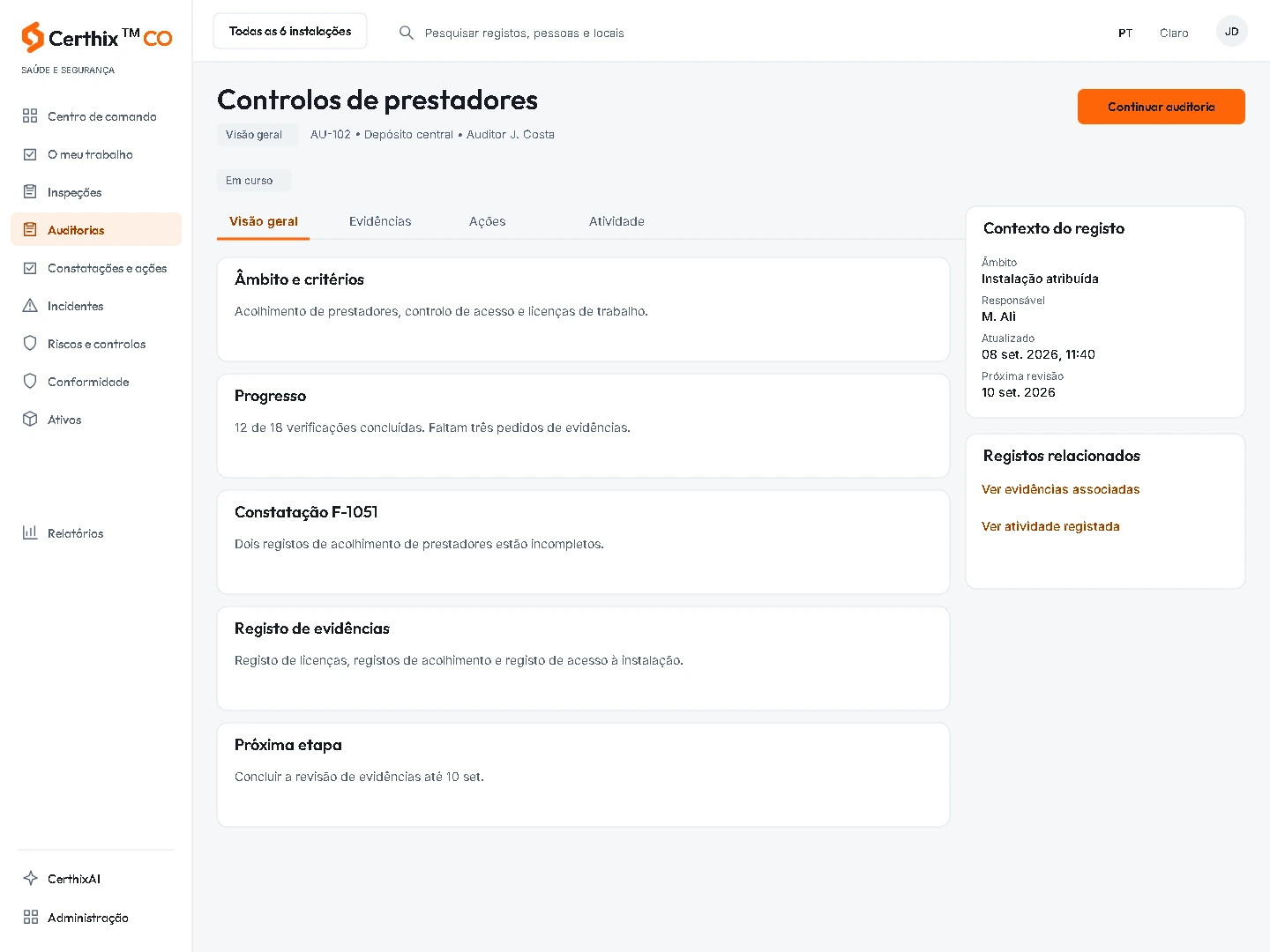Toggle the Claro theme setting
1270x952 pixels.
coord(1174,33)
